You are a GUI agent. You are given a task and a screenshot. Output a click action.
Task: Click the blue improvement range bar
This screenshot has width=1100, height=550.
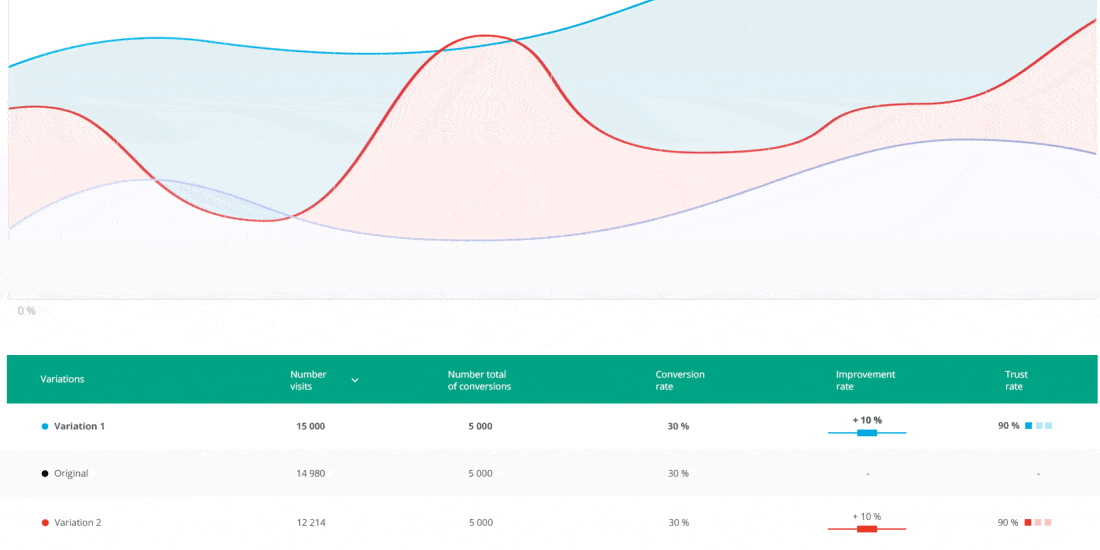point(867,433)
